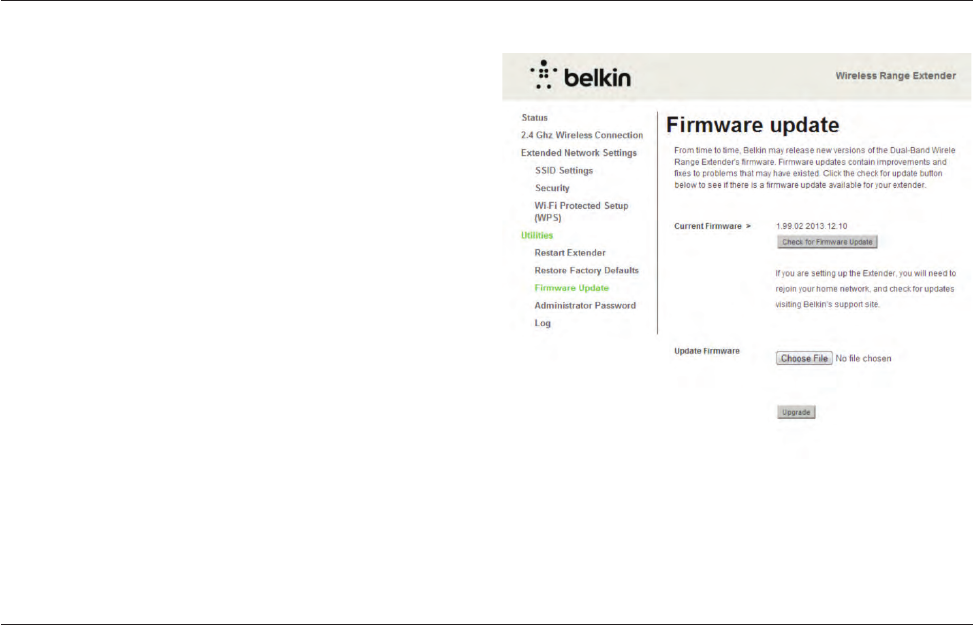Click the firmware version 1.99.02 2013.12.10

pyautogui.click(x=812, y=227)
